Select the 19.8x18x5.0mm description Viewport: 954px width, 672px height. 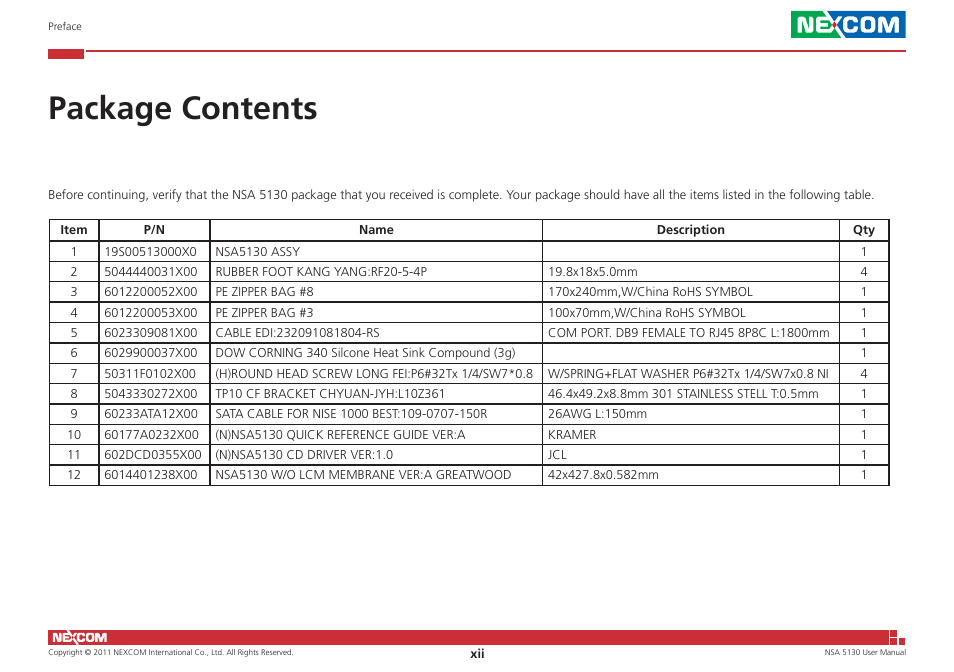point(593,272)
